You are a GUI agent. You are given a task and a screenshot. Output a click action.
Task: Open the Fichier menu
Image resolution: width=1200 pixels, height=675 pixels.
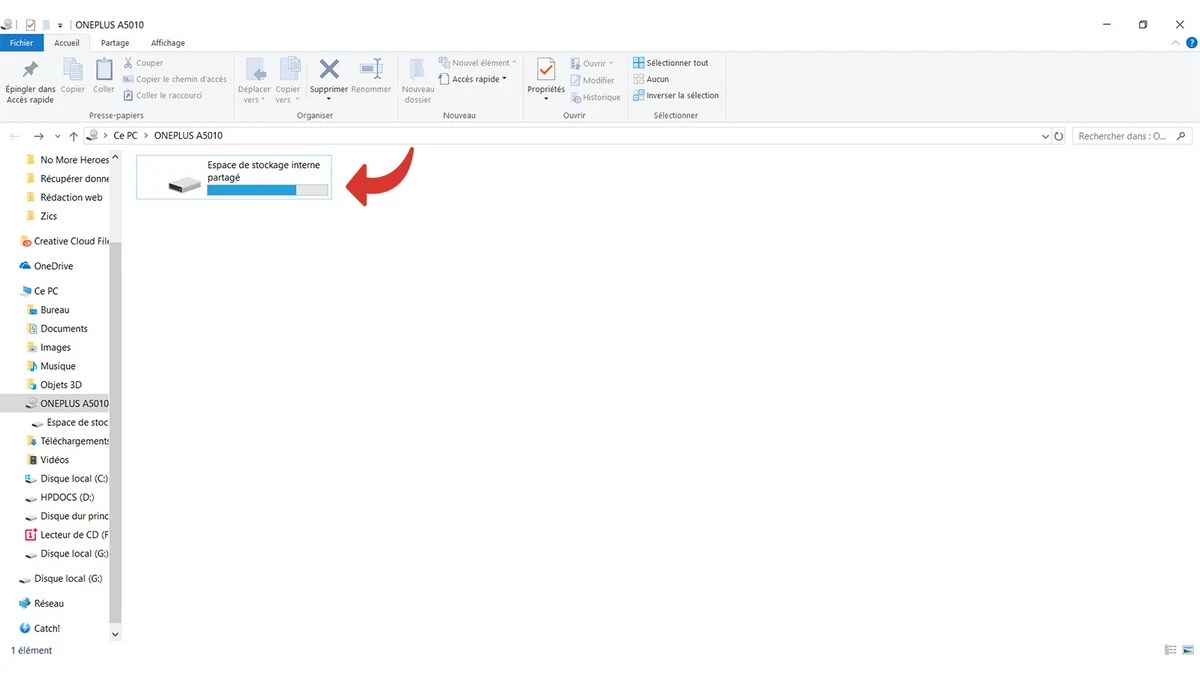coord(21,43)
